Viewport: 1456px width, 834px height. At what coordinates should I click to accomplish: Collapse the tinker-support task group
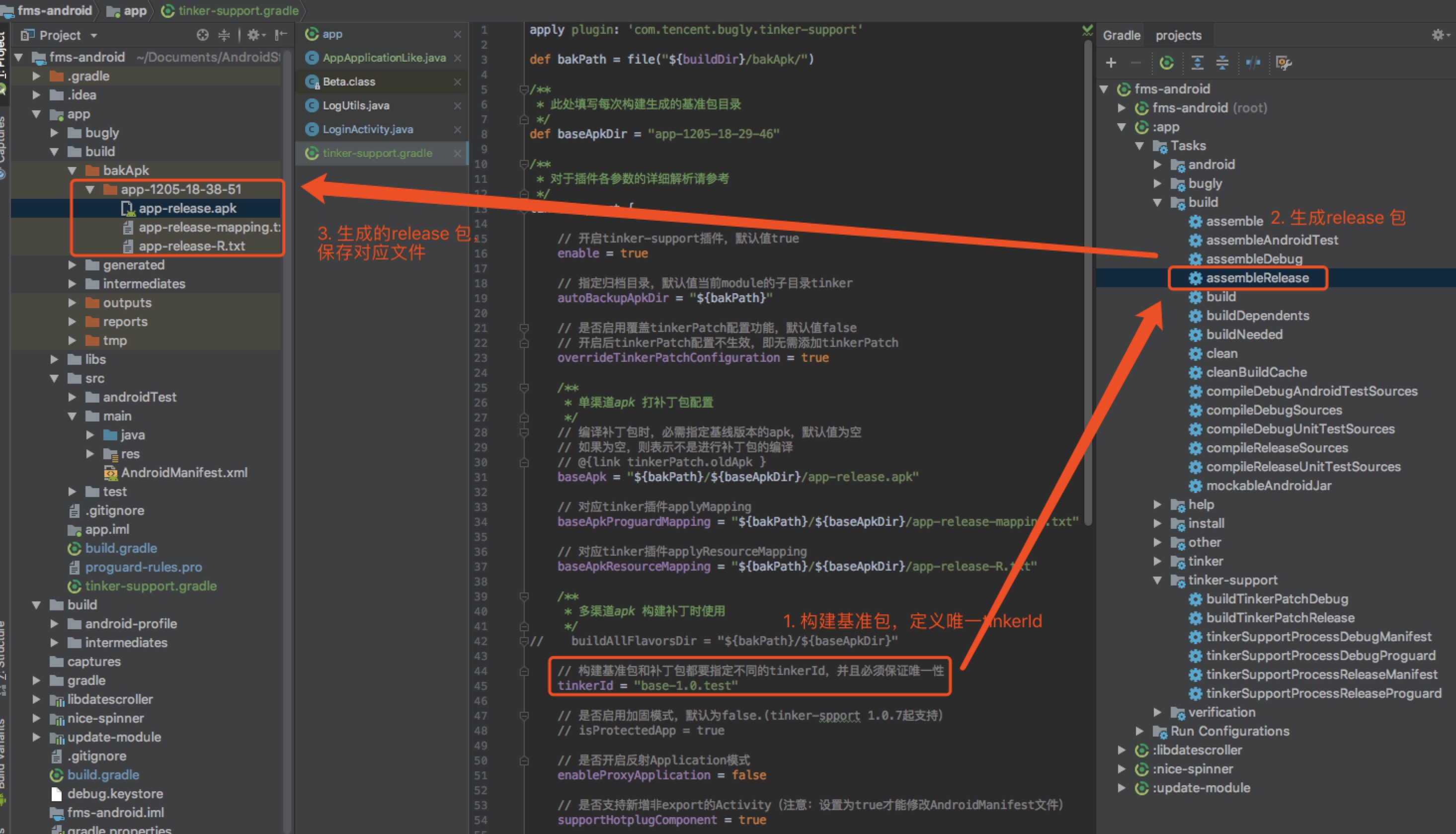pyautogui.click(x=1157, y=580)
